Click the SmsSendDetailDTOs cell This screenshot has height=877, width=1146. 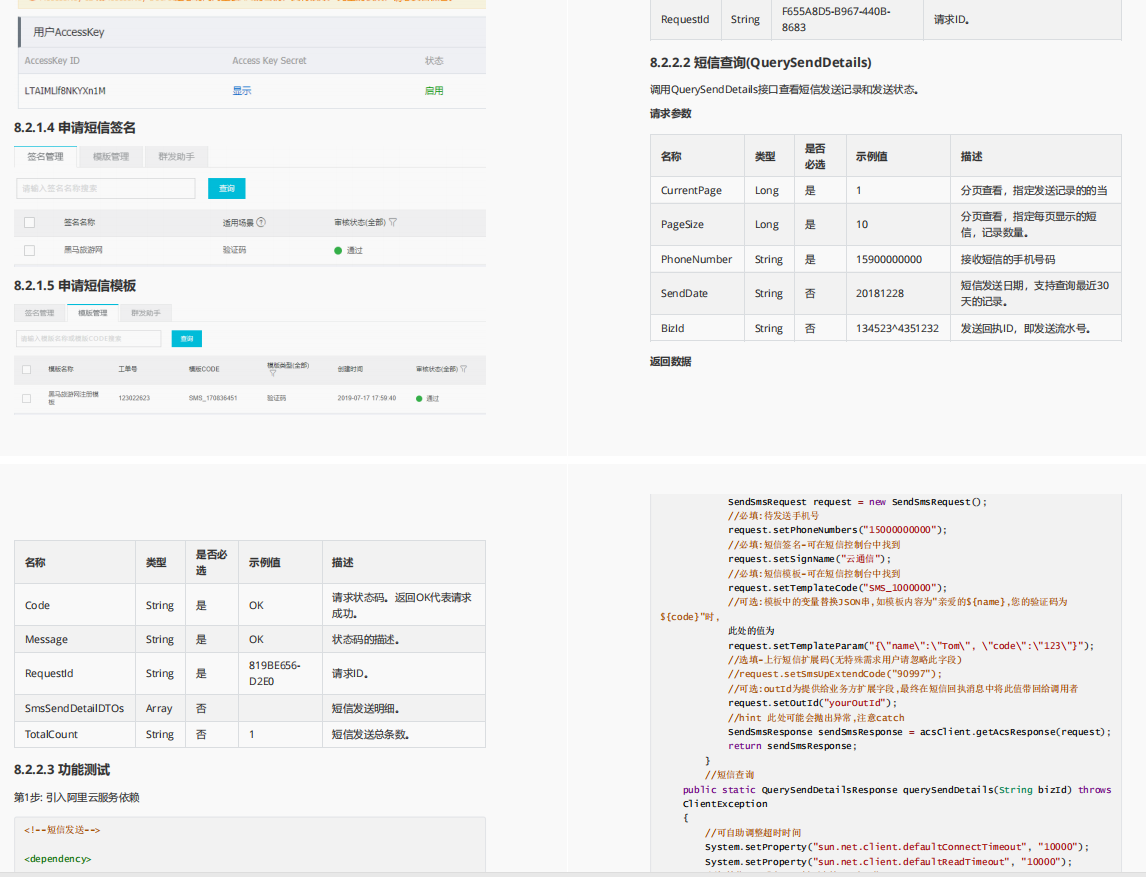click(75, 708)
